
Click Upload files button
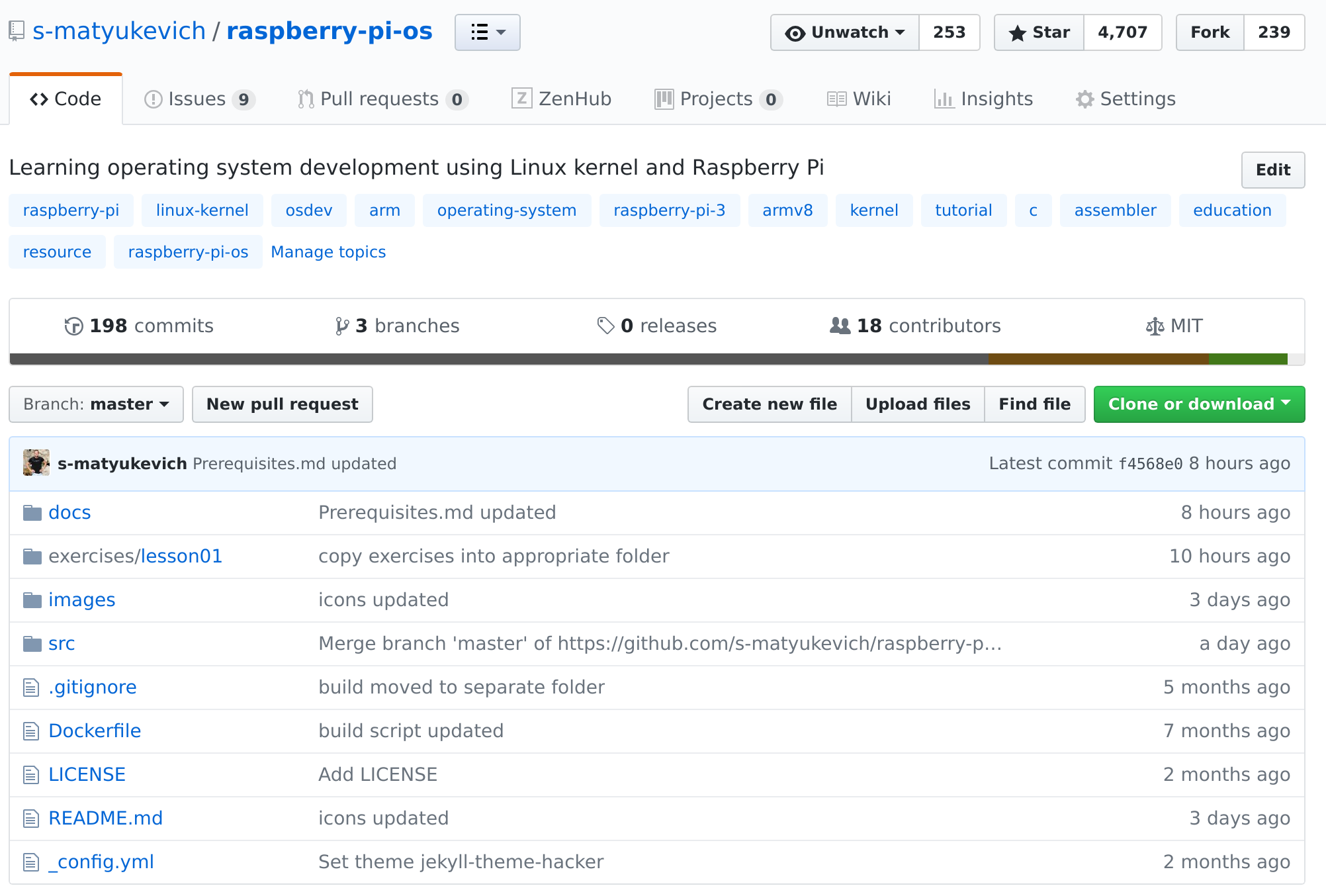918,404
